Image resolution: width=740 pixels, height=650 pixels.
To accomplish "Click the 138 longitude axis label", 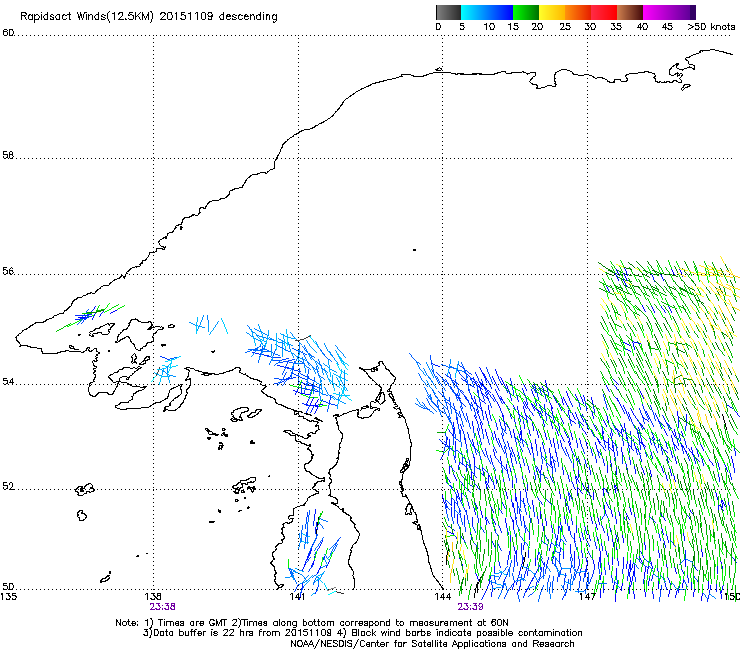I will [153, 597].
